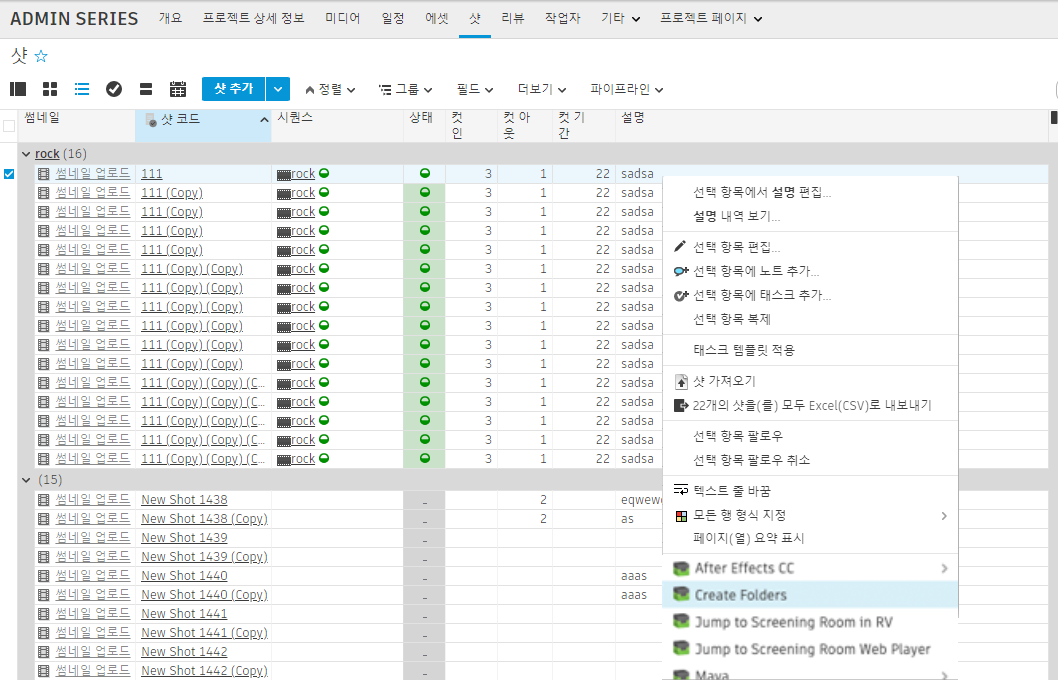
Task: Open the 필드 fields dropdown
Action: 475,89
